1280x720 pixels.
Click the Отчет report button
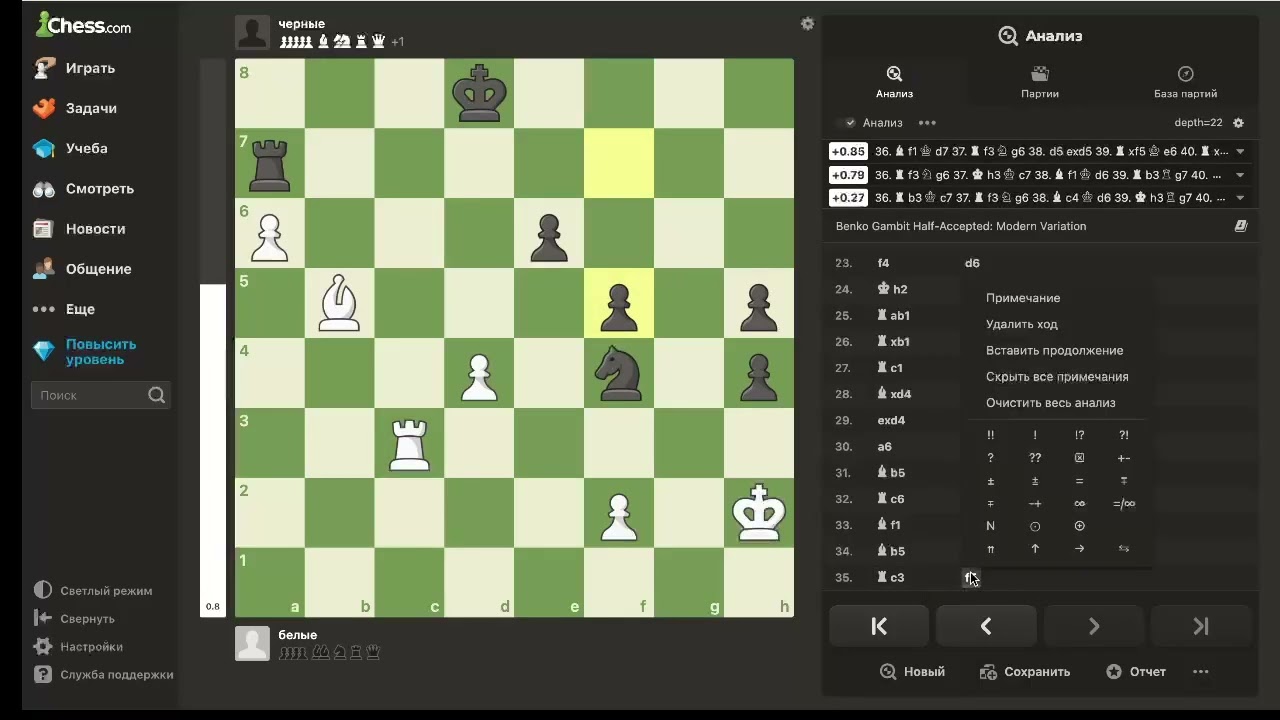tap(1136, 672)
